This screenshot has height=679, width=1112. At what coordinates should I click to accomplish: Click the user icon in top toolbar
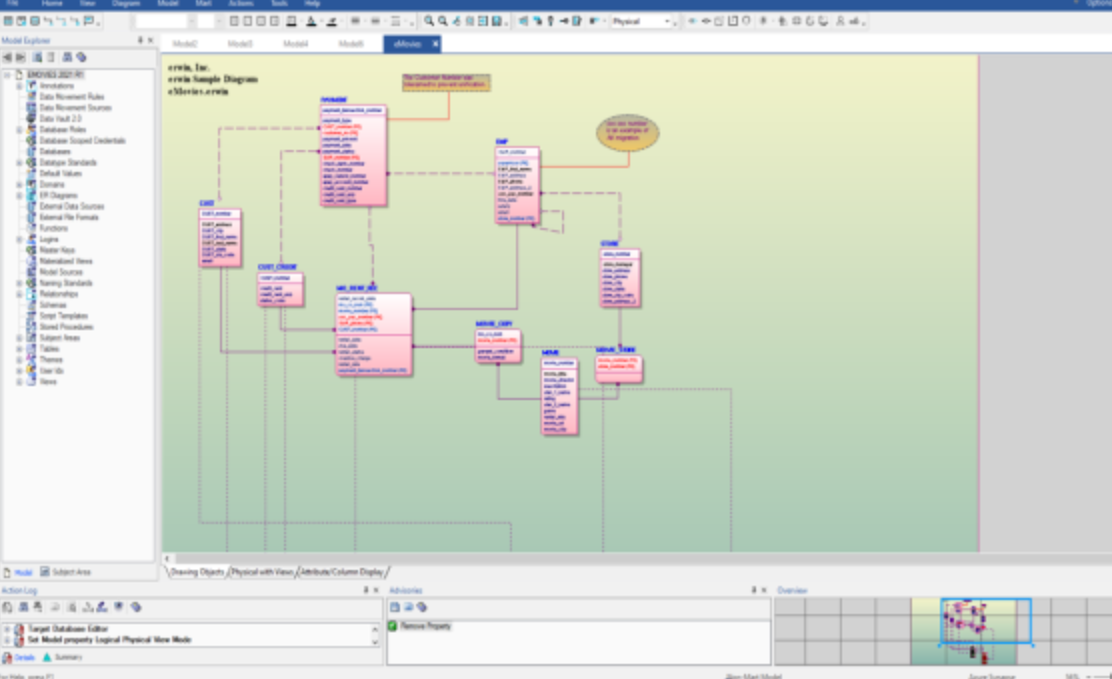(840, 21)
